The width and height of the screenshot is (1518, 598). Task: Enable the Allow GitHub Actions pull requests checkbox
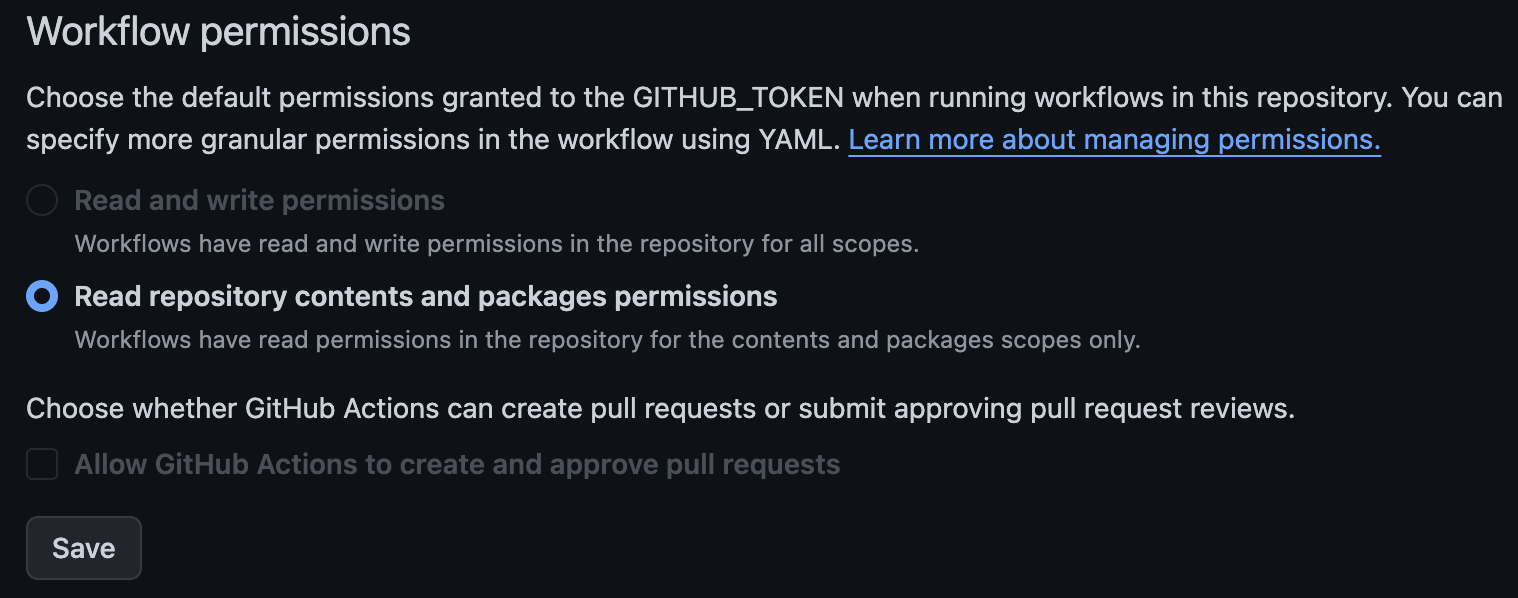(42, 464)
